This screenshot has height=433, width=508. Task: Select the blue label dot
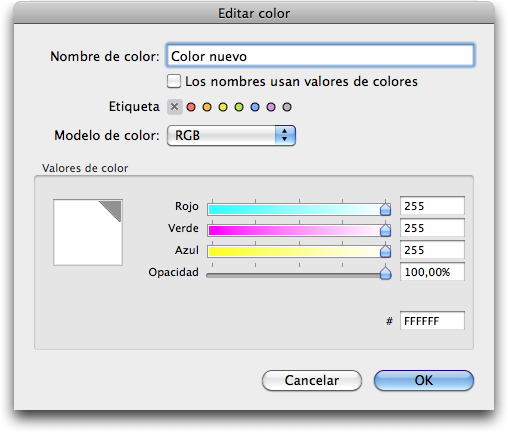point(255,107)
